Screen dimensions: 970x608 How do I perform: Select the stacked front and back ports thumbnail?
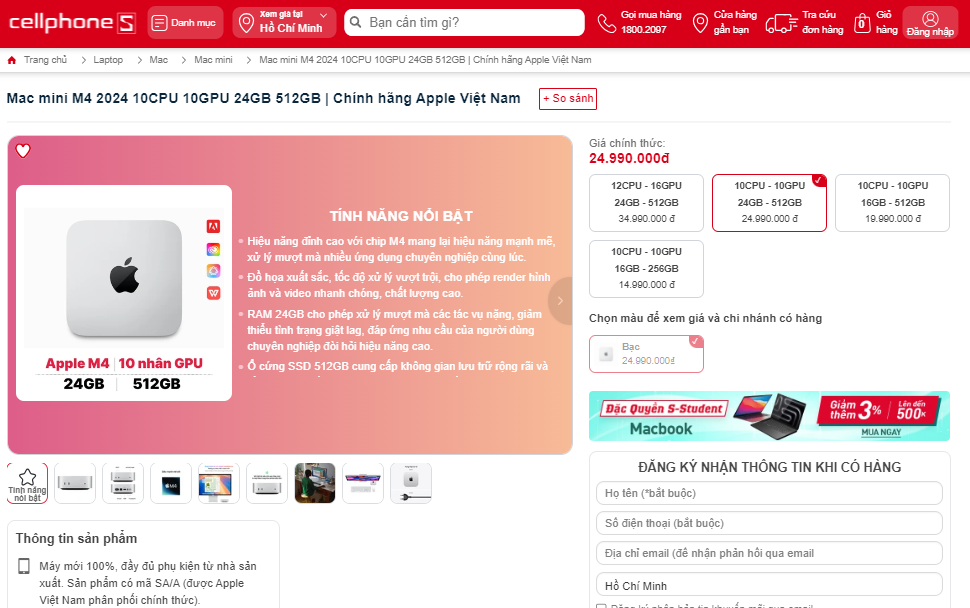pos(122,483)
